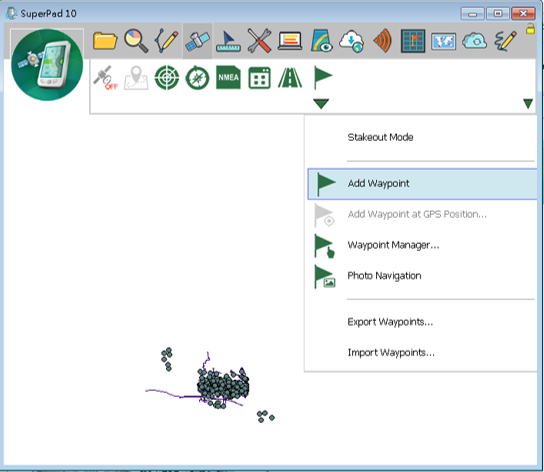Image resolution: width=544 pixels, height=472 pixels.
Task: Toggle the yellow padlock lock icon
Action: point(530,29)
